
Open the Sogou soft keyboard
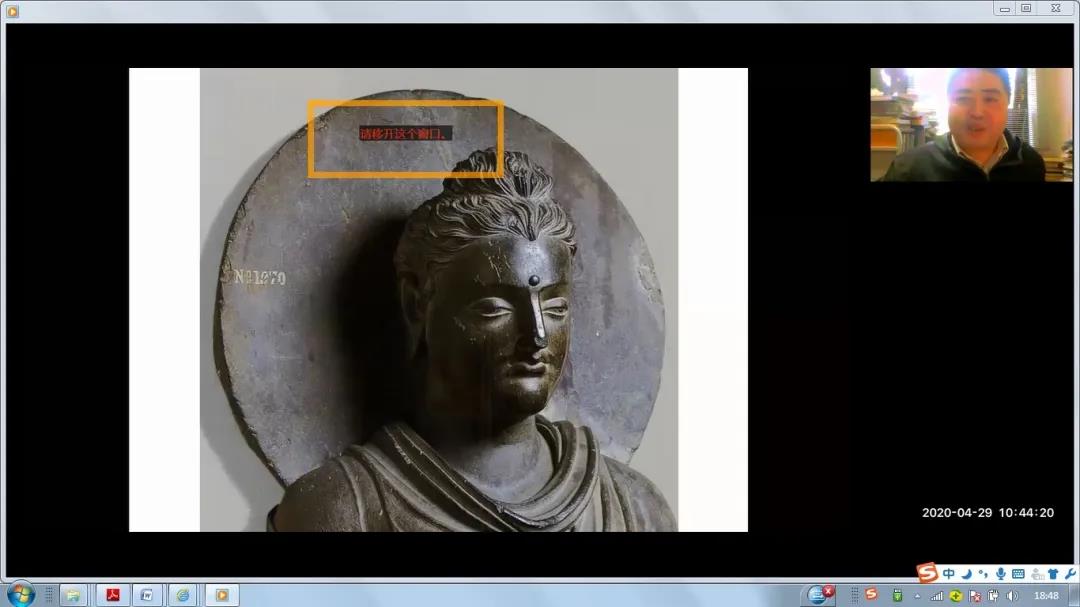(1018, 574)
